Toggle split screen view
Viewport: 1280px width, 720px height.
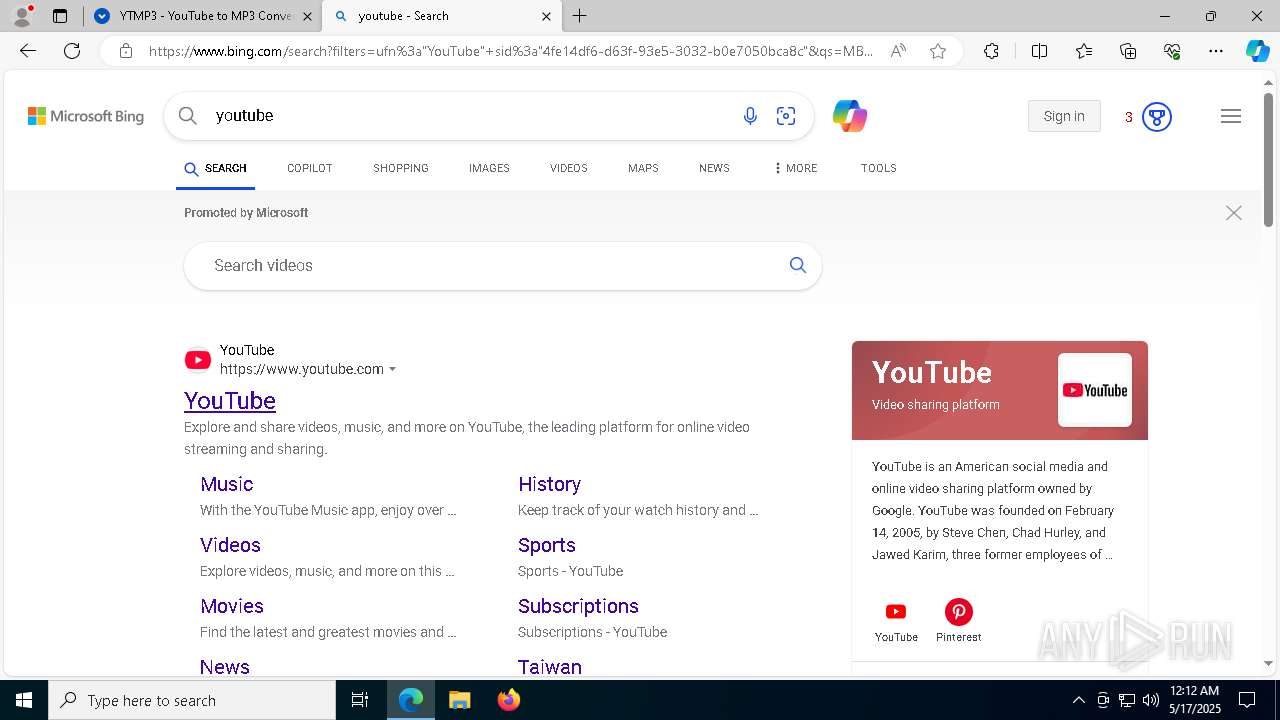1039,51
